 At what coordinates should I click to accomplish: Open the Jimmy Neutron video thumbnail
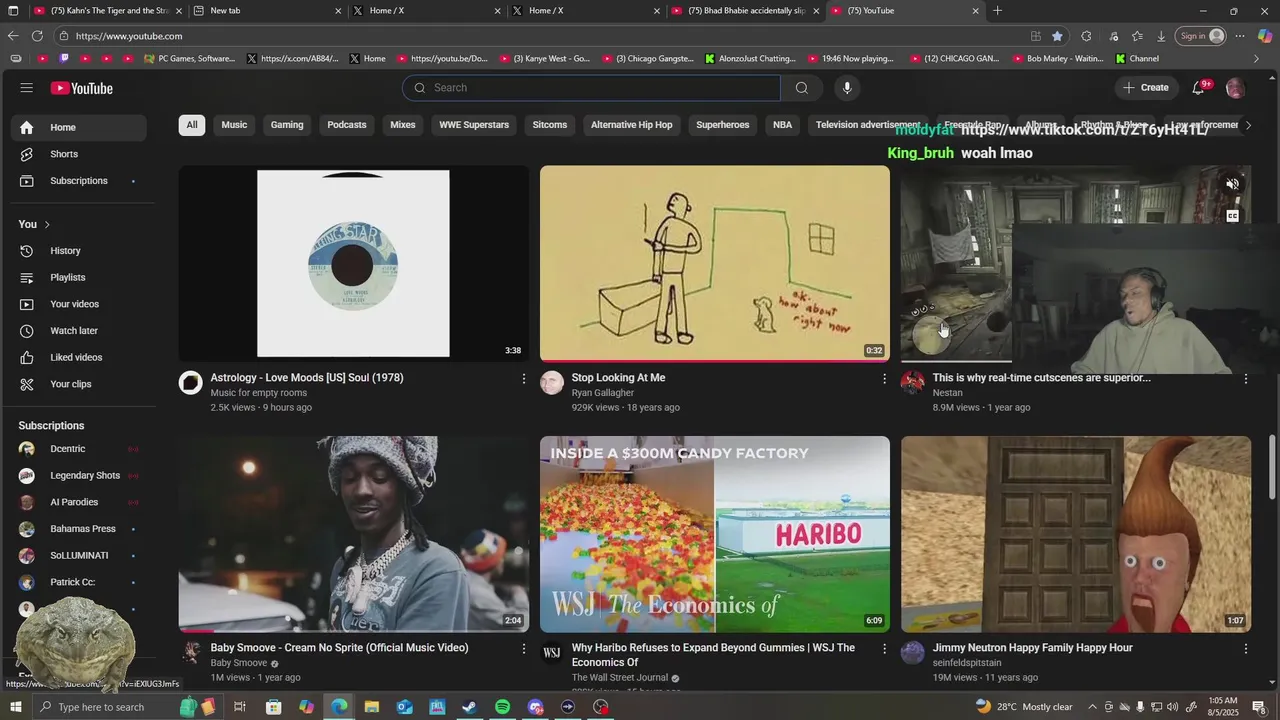pos(1076,534)
